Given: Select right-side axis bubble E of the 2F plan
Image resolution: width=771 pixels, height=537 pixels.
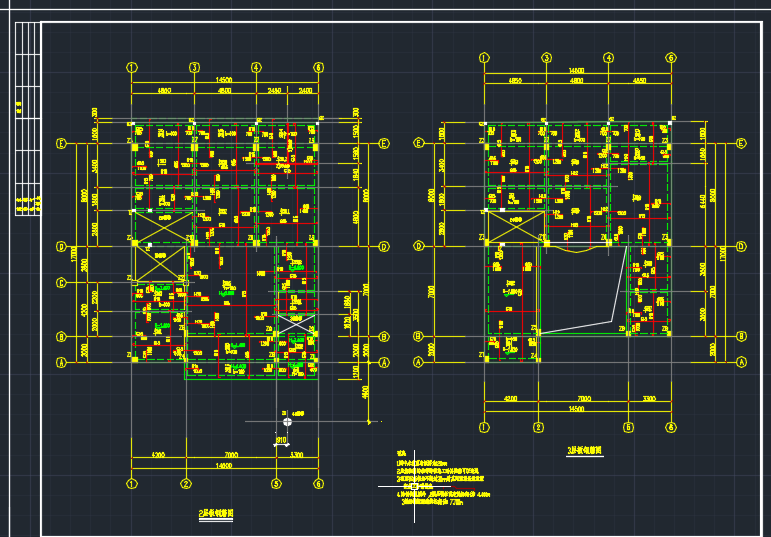Looking at the screenshot, I should pos(384,144).
